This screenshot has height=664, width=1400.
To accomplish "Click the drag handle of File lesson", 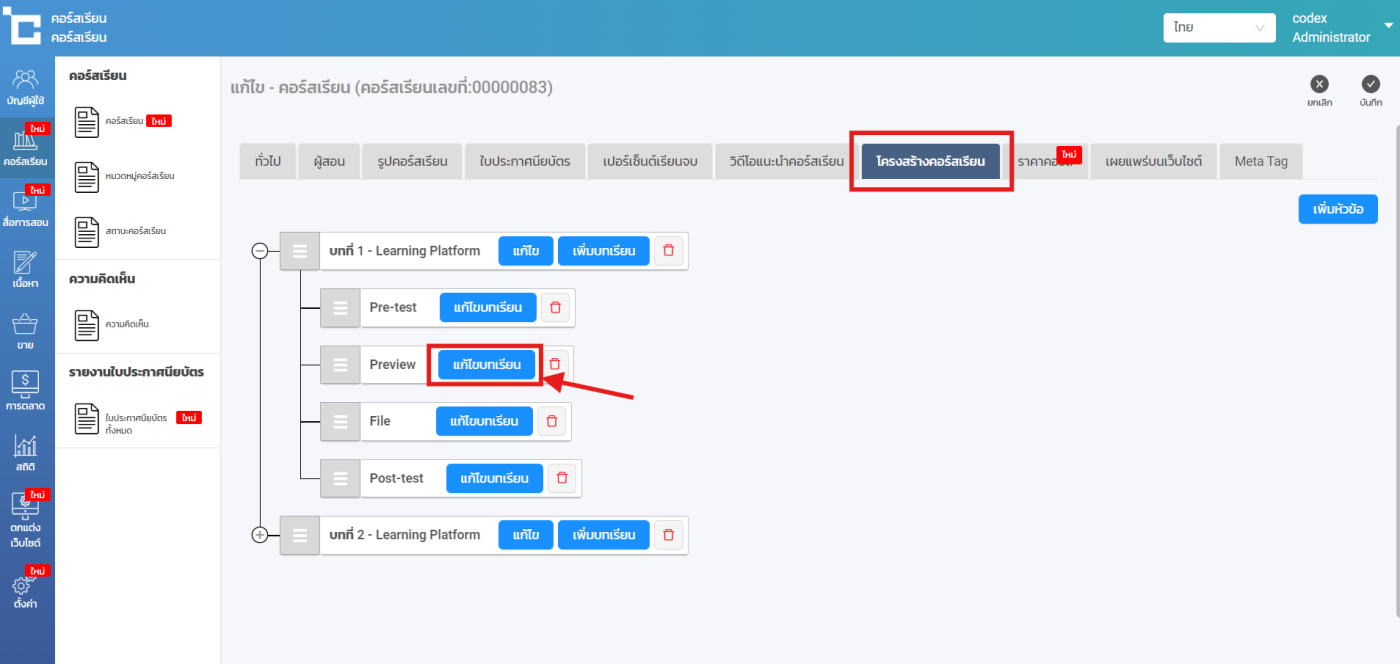I will (339, 422).
